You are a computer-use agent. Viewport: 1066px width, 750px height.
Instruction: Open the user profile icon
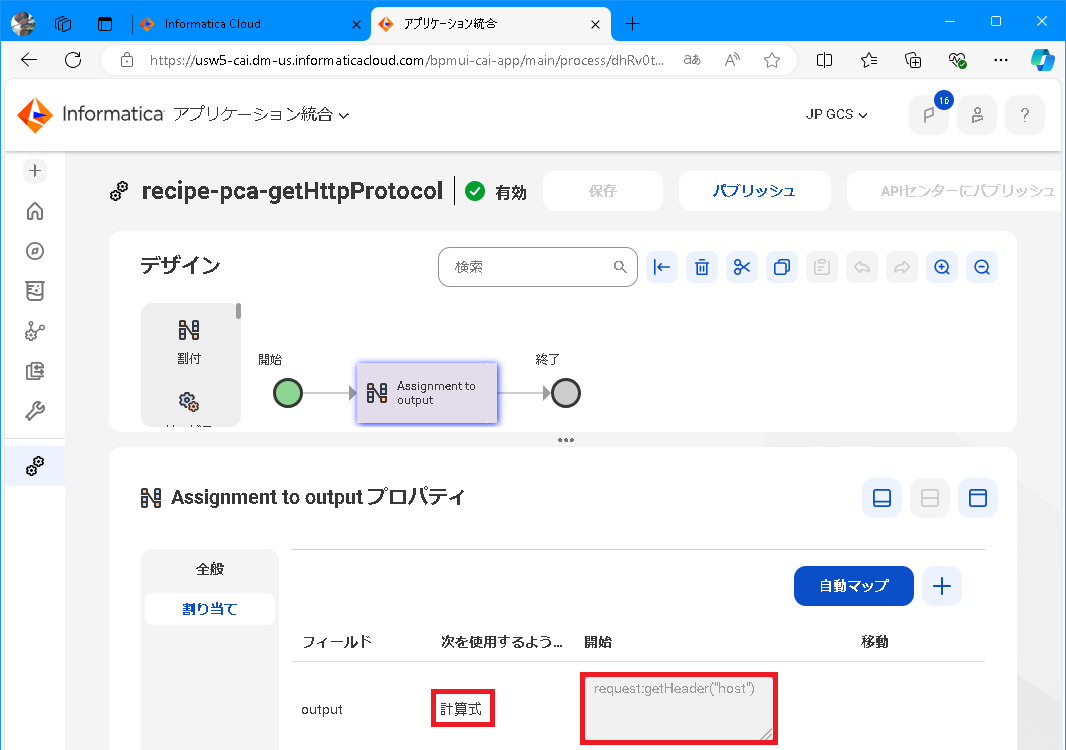(x=977, y=115)
